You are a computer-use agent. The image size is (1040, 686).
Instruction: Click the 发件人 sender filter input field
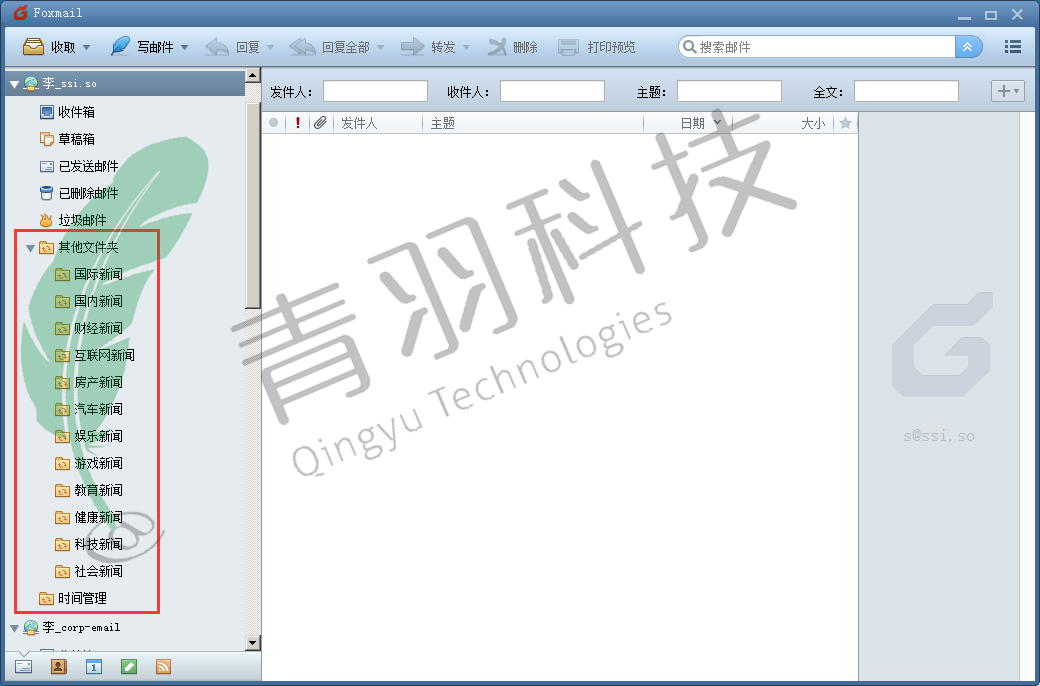375,91
